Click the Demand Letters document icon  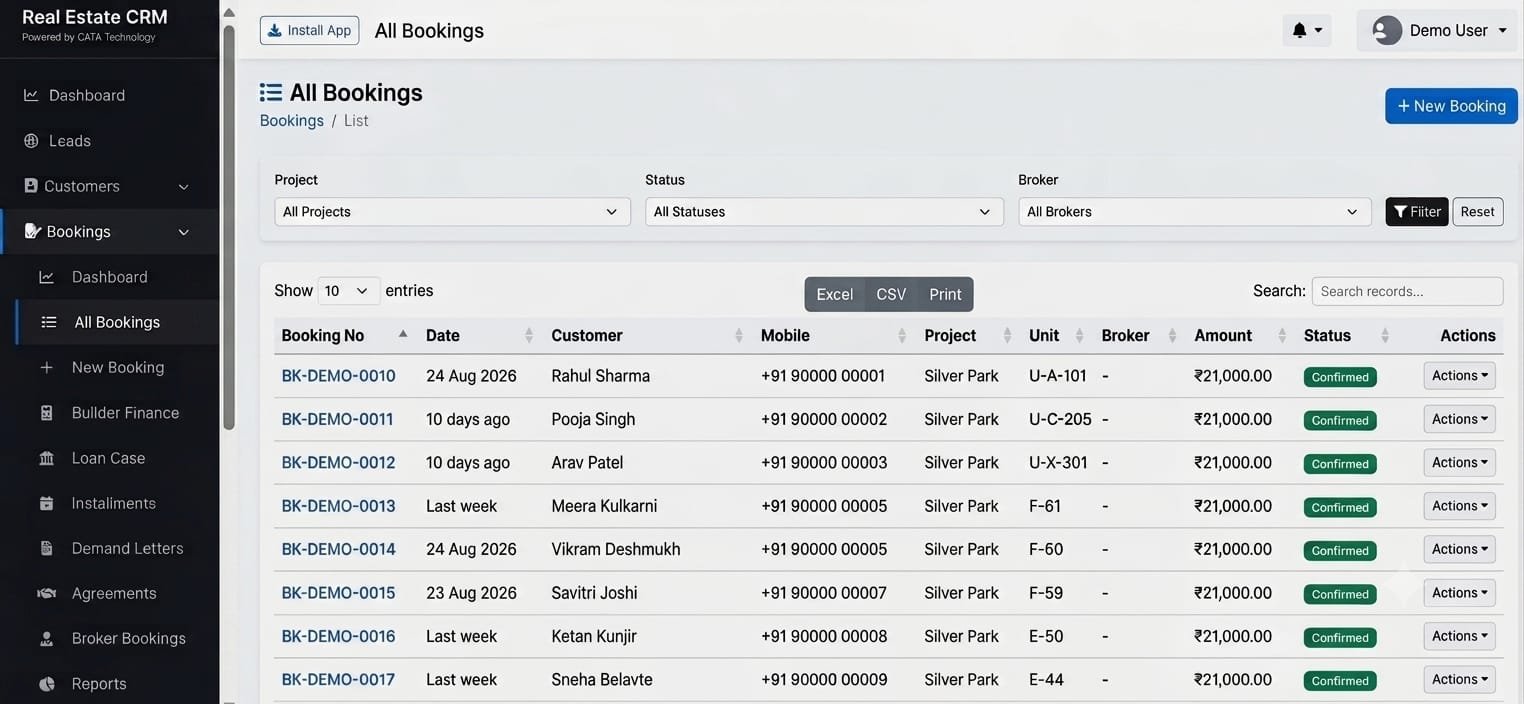[46, 548]
